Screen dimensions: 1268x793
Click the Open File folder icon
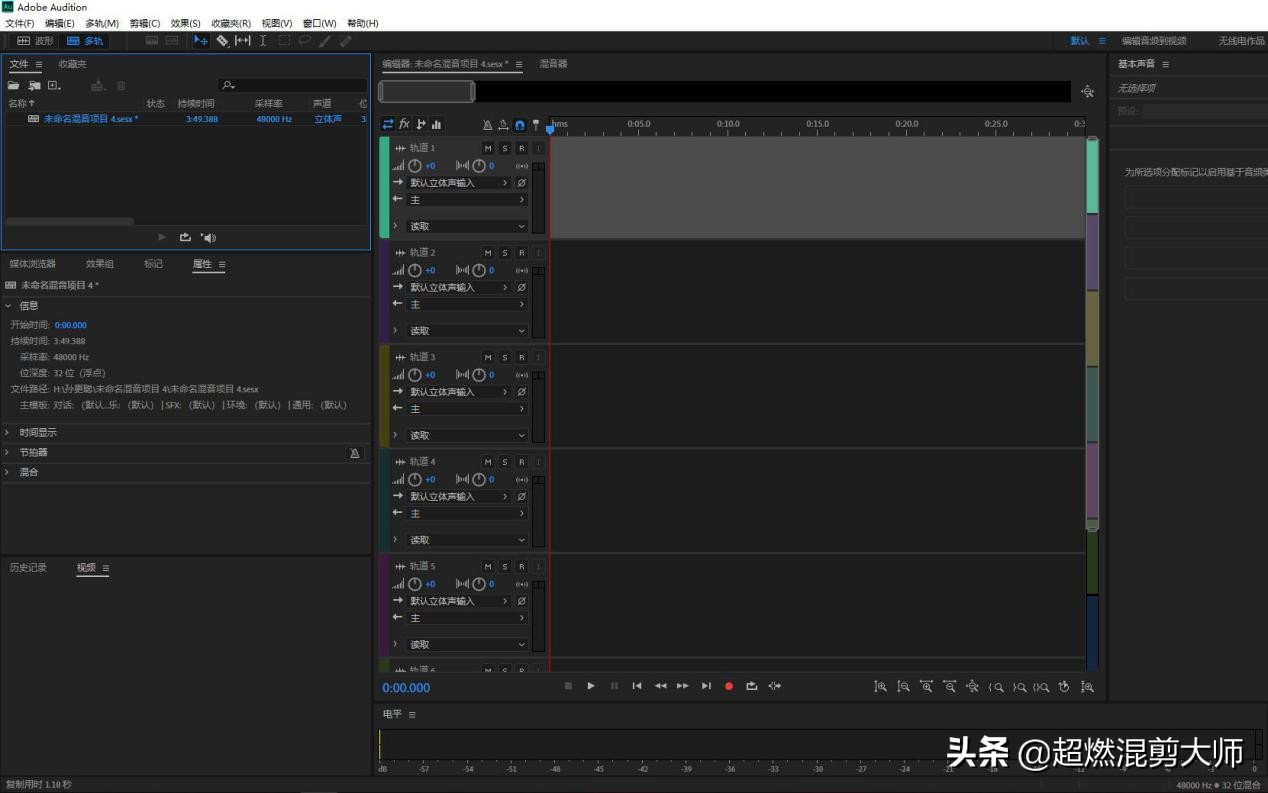pyautogui.click(x=14, y=86)
